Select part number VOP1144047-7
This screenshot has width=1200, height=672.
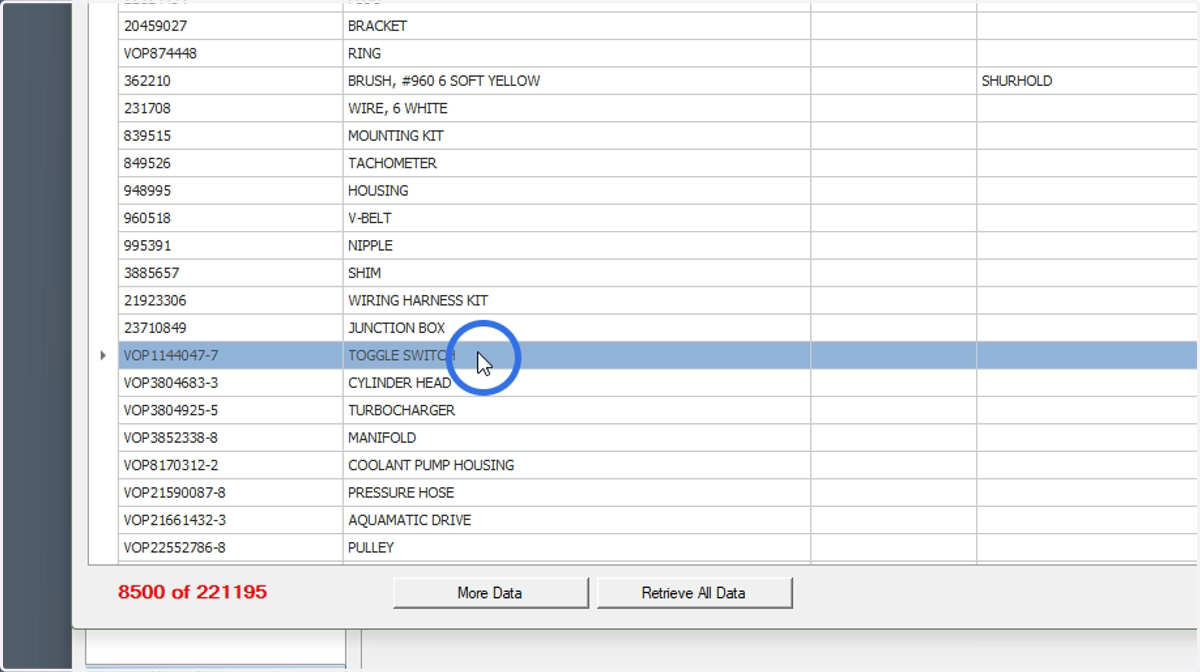[x=230, y=356]
